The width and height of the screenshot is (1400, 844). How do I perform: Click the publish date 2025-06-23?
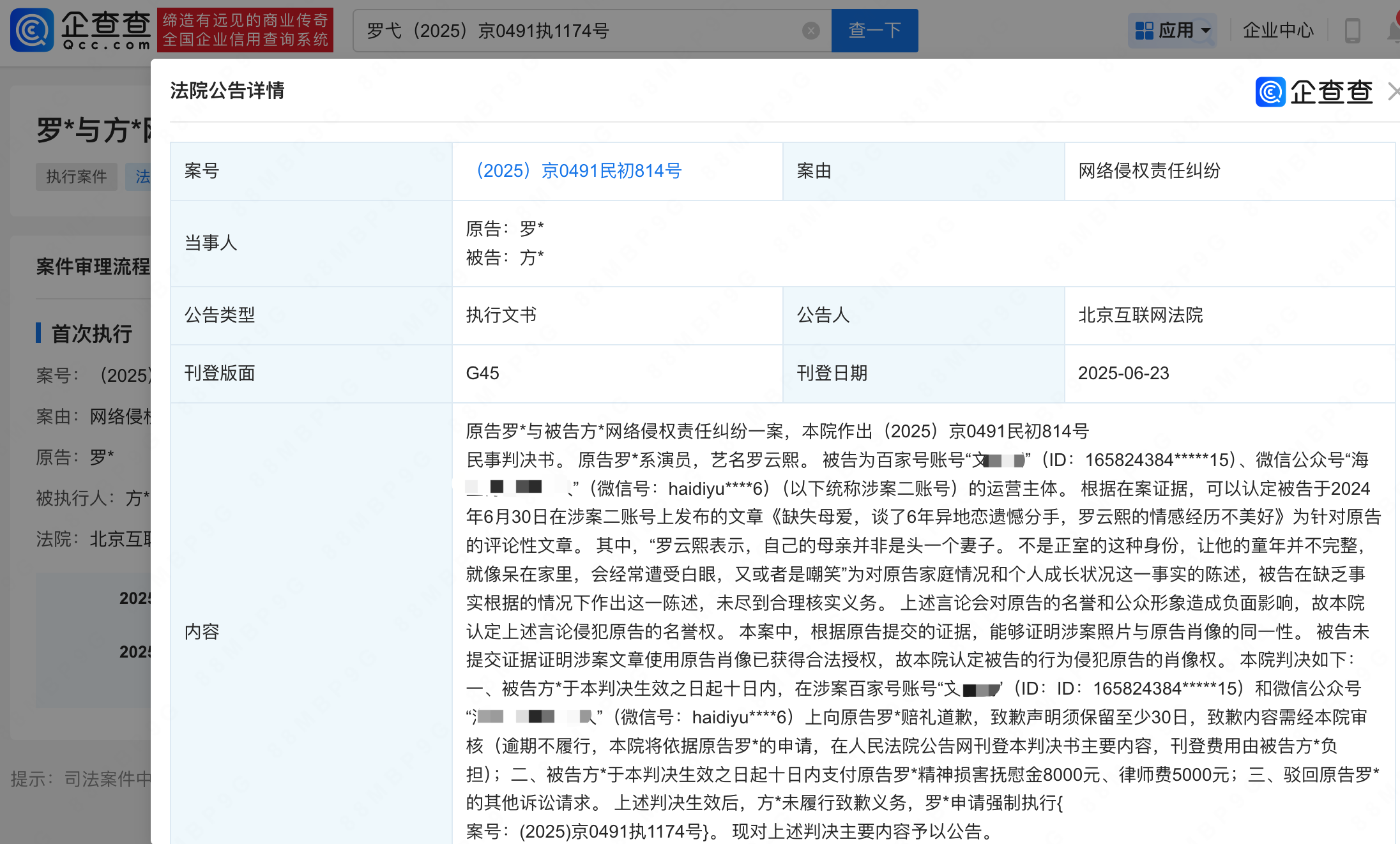pyautogui.click(x=1123, y=373)
